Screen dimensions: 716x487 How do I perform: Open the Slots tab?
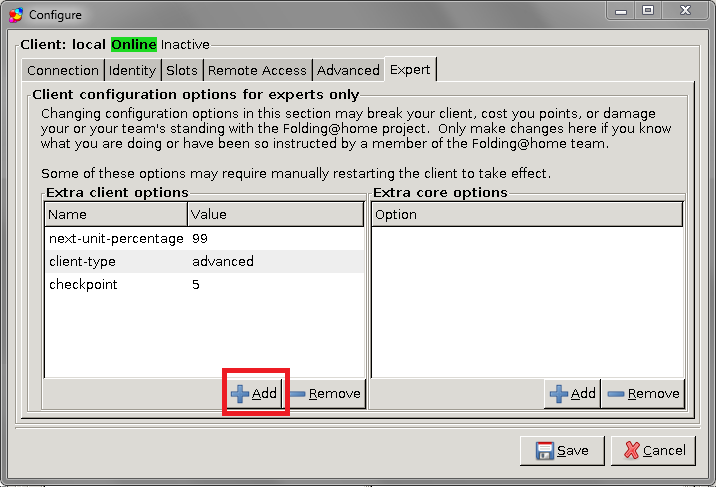coord(182,70)
